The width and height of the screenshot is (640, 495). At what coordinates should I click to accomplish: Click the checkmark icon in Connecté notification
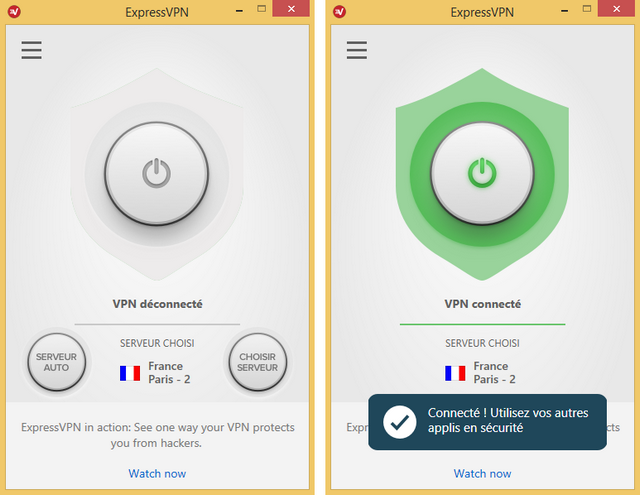400,422
